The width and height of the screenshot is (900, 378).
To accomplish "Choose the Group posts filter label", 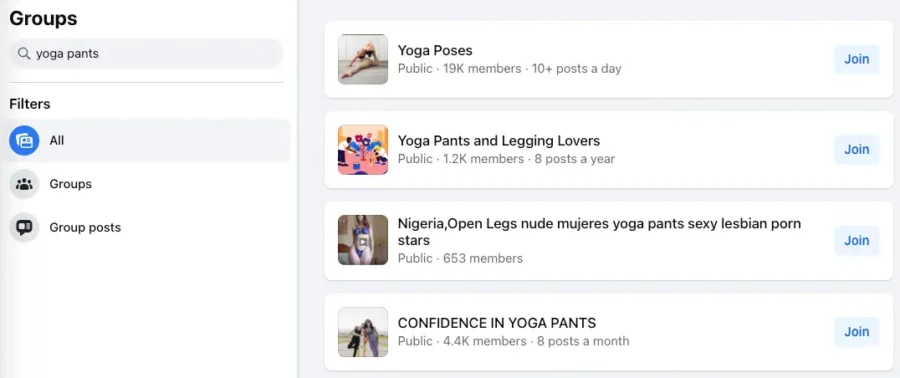I will point(85,228).
